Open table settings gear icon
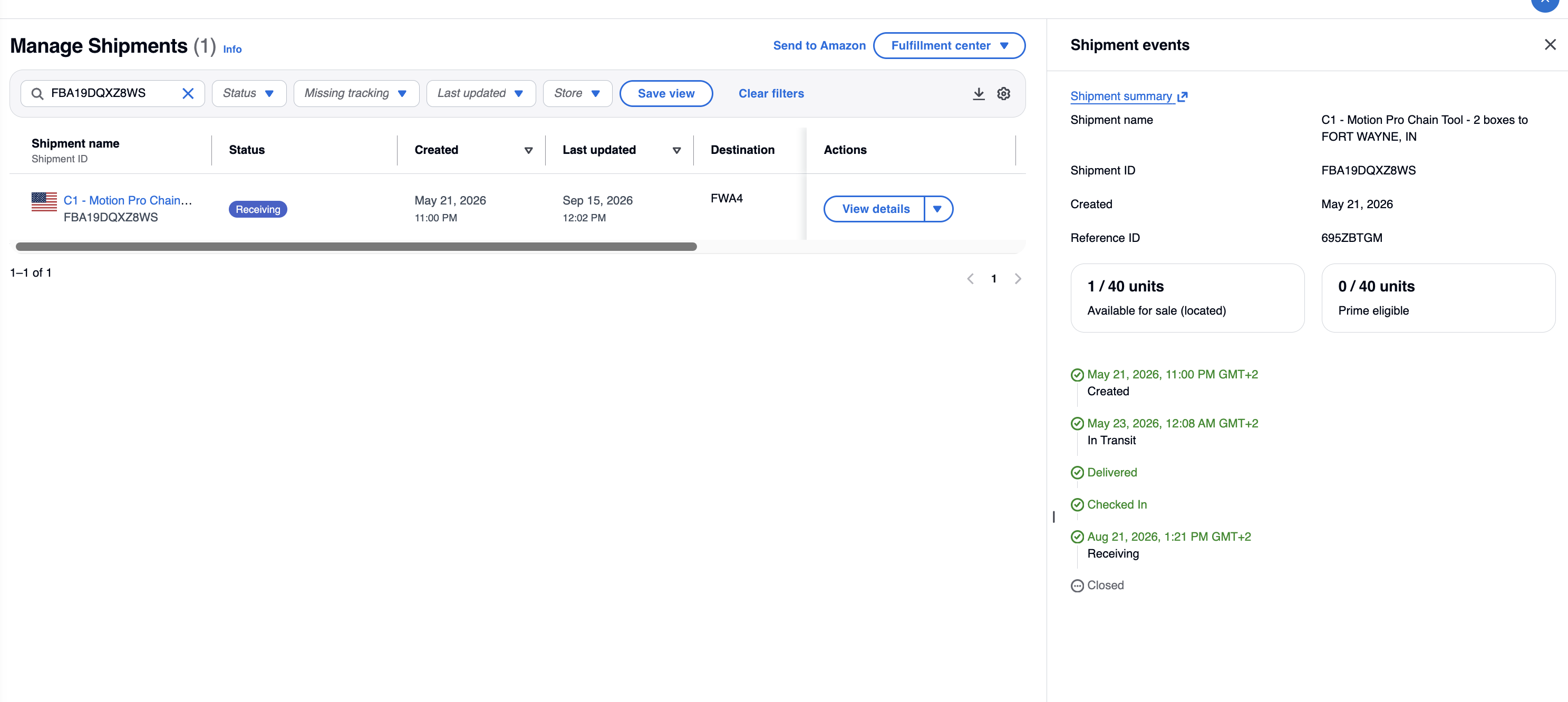 click(1004, 94)
